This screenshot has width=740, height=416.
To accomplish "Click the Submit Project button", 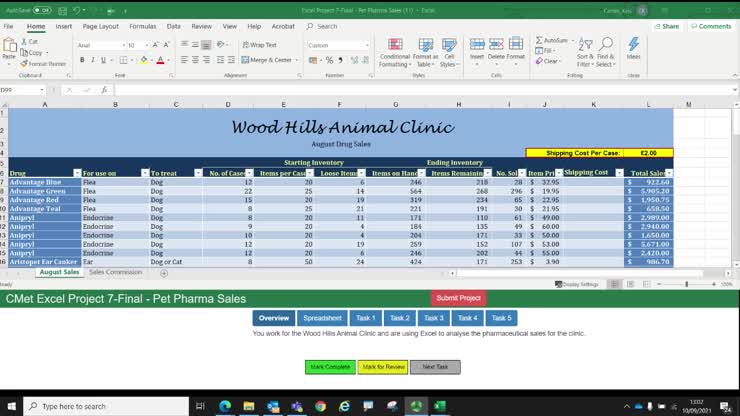I will click(x=458, y=298).
